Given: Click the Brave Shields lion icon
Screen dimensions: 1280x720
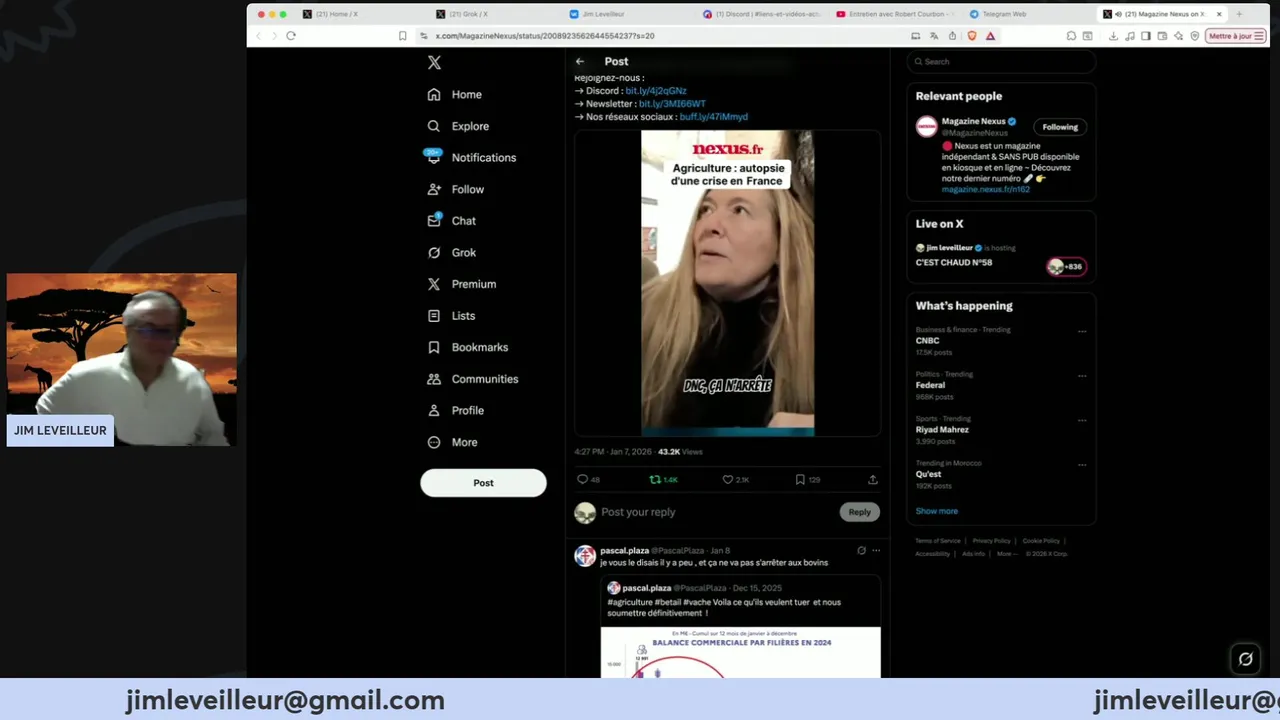Looking at the screenshot, I should [x=971, y=36].
